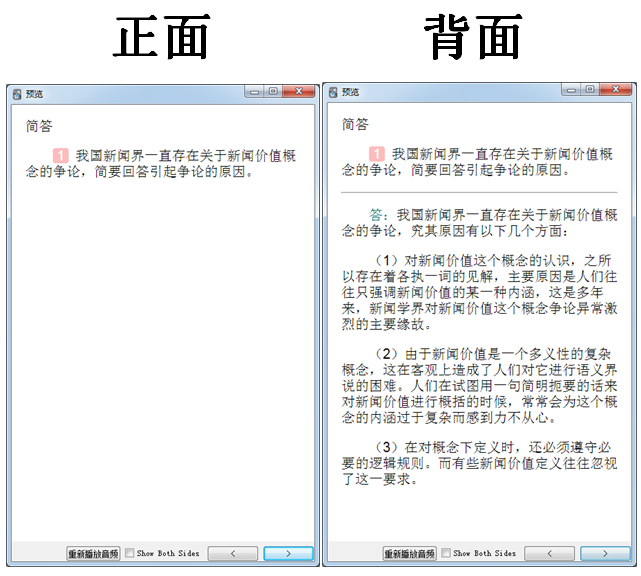Minimize the right preview window
Screen dimensions: 641x576
(x=571, y=89)
